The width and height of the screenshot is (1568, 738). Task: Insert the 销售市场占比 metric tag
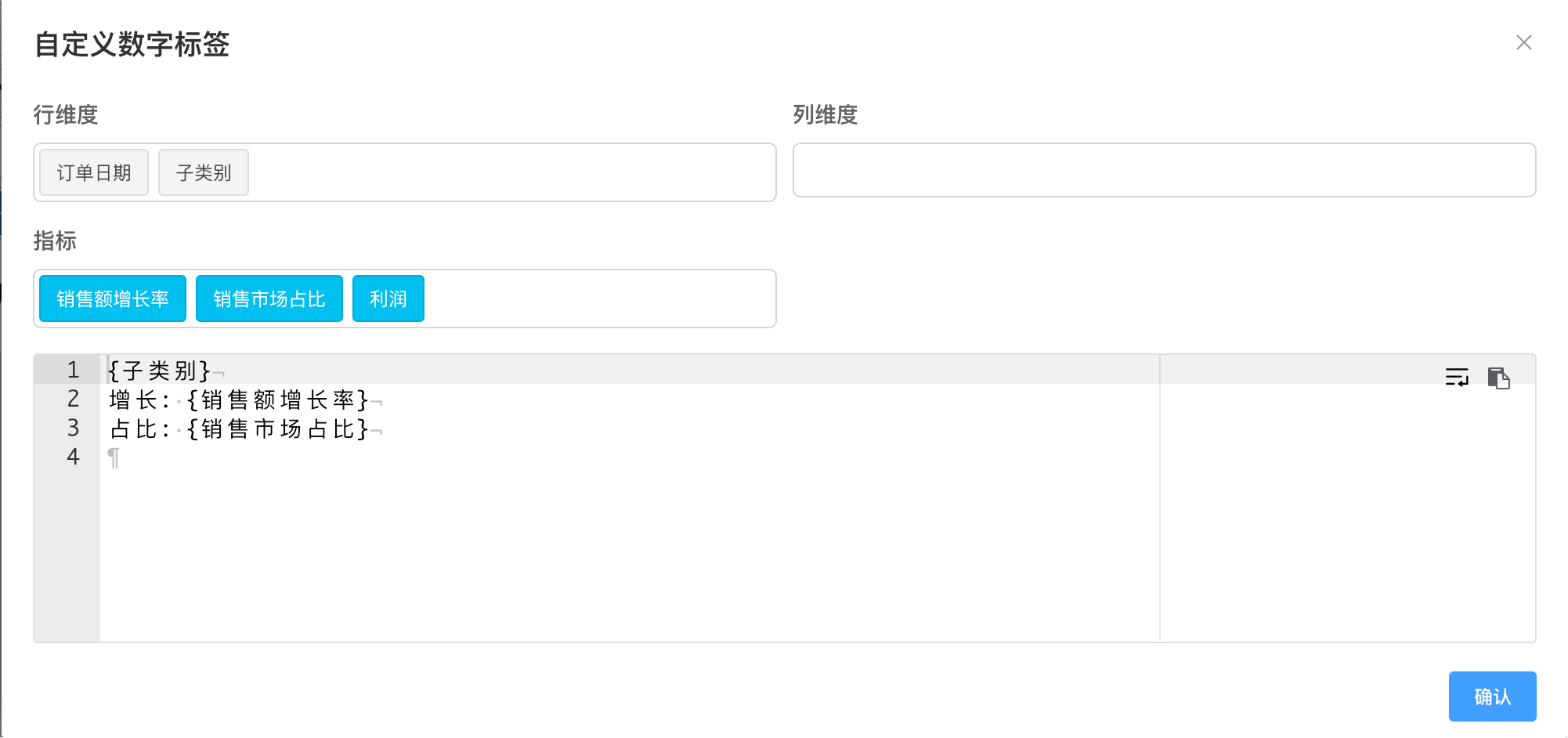click(x=269, y=298)
